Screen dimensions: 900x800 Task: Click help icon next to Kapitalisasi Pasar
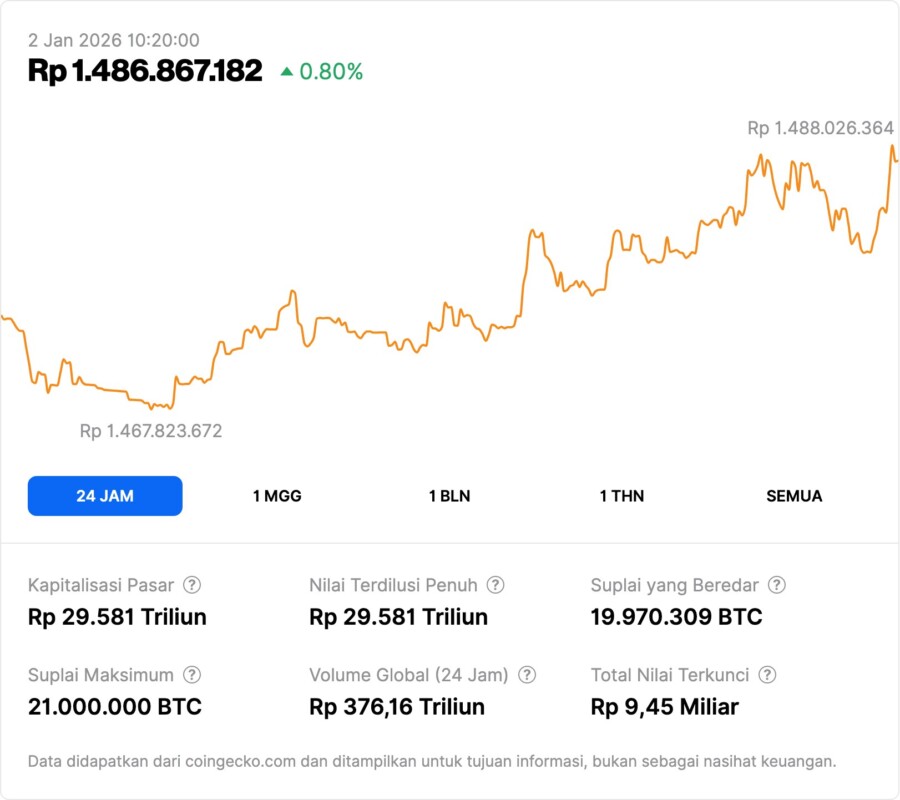pos(192,585)
